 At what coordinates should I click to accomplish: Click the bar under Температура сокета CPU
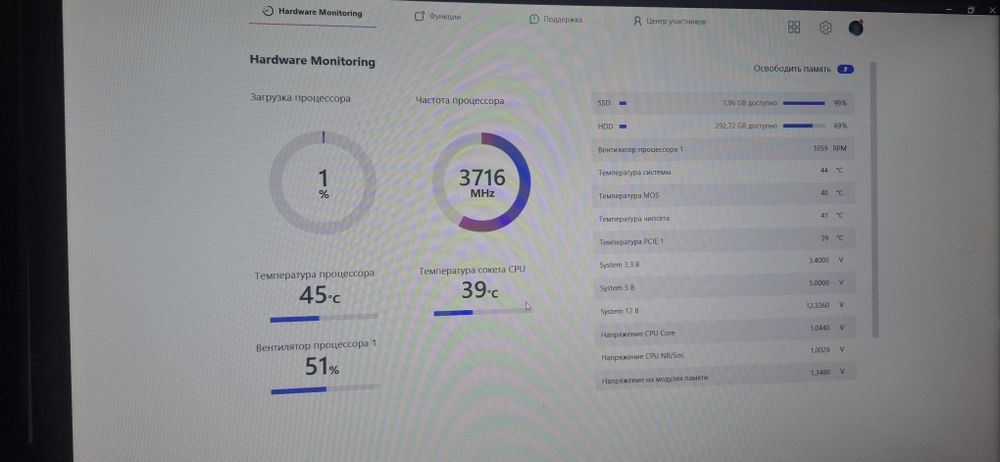(x=482, y=312)
